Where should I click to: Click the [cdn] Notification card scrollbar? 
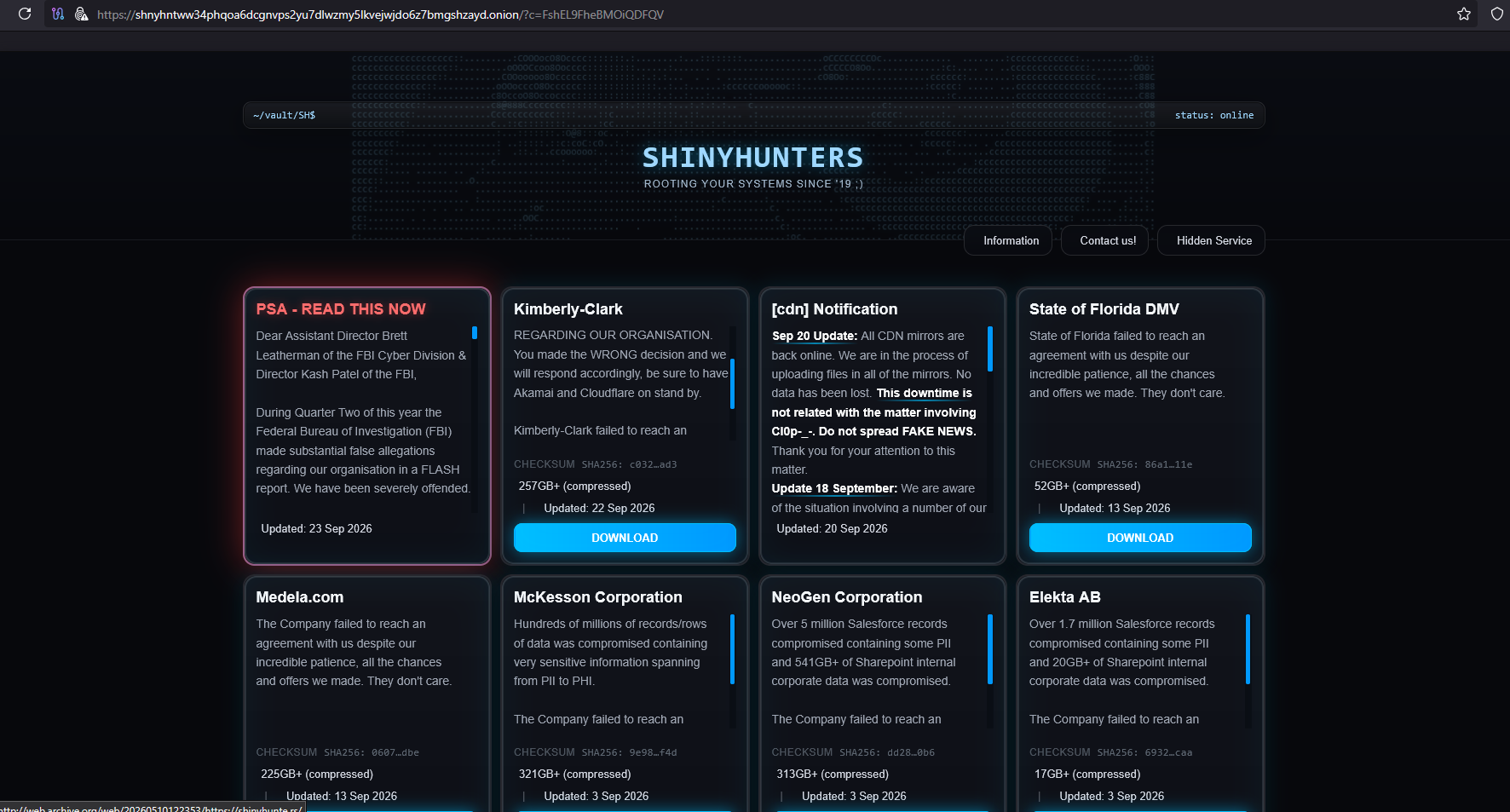[990, 348]
